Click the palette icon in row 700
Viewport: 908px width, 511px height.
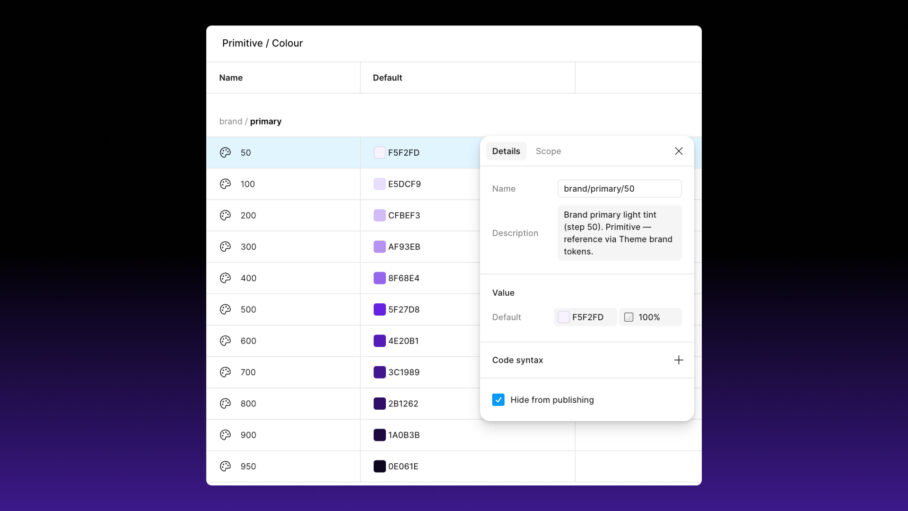pyautogui.click(x=225, y=372)
